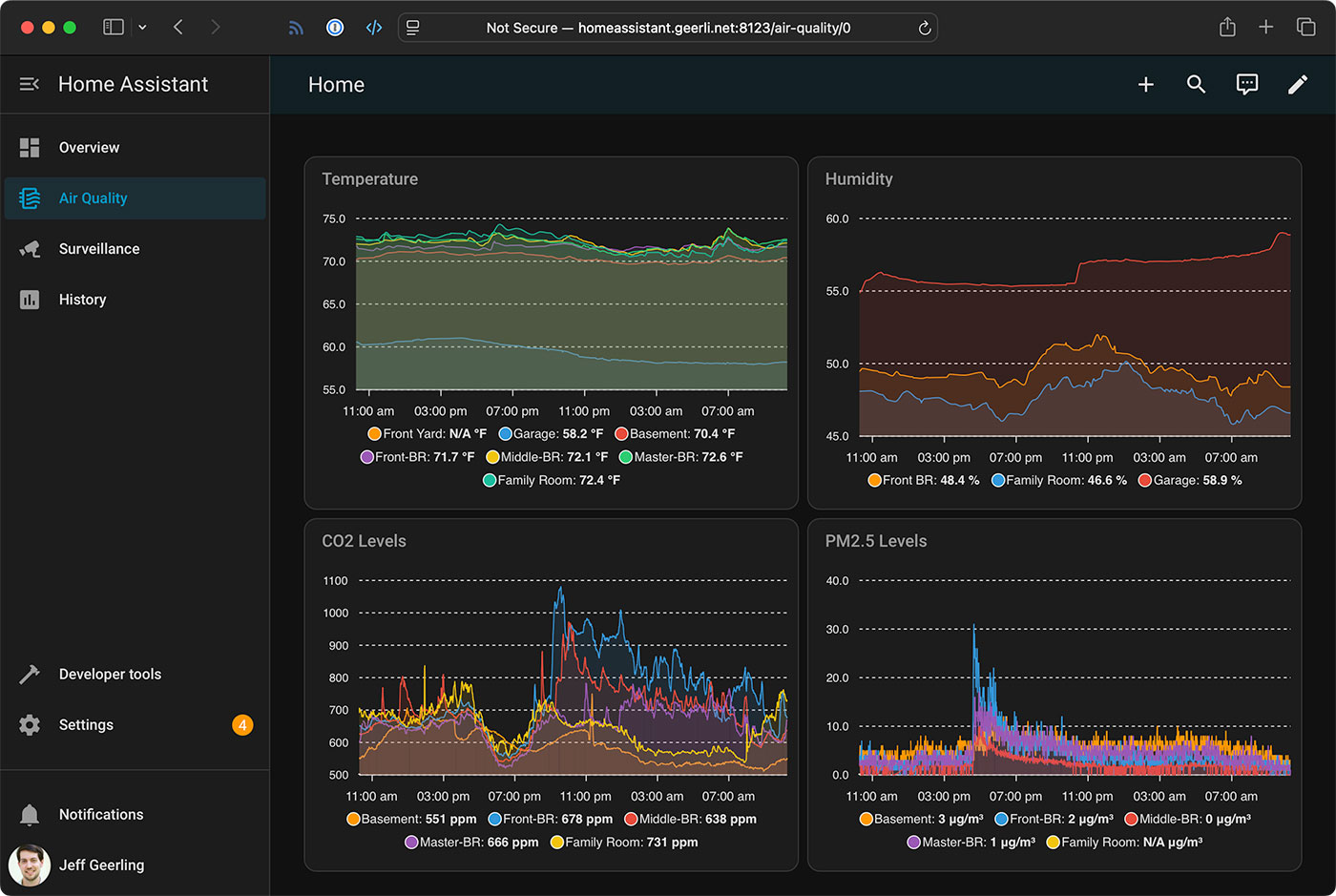Click the Jeff Geerling profile avatar
Viewport: 1336px width, 896px height.
pos(30,865)
